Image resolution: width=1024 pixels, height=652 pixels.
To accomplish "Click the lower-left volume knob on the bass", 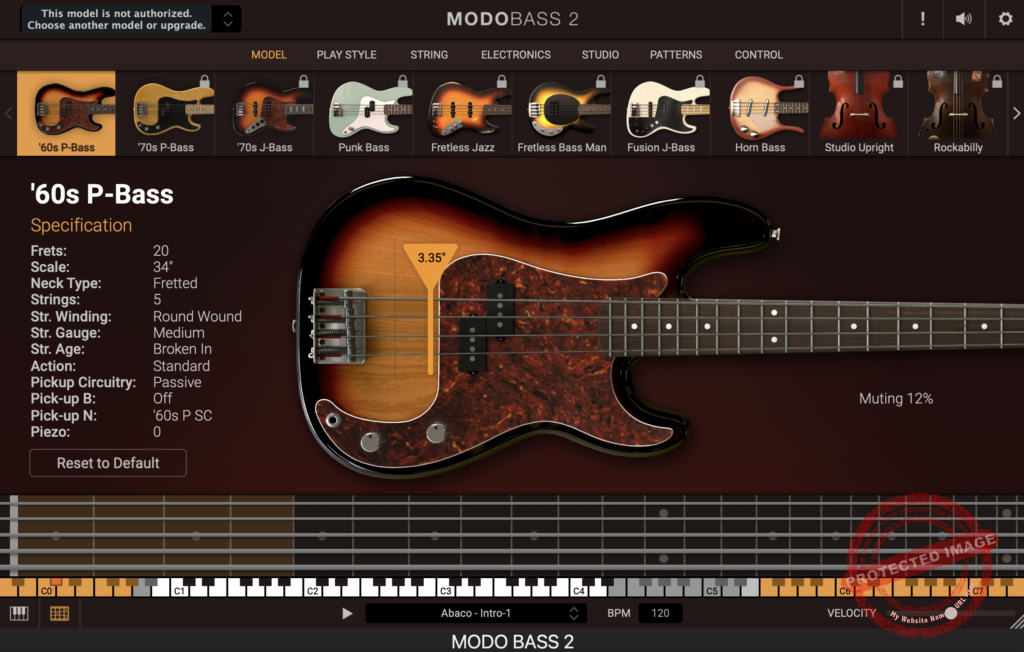I will (x=370, y=442).
